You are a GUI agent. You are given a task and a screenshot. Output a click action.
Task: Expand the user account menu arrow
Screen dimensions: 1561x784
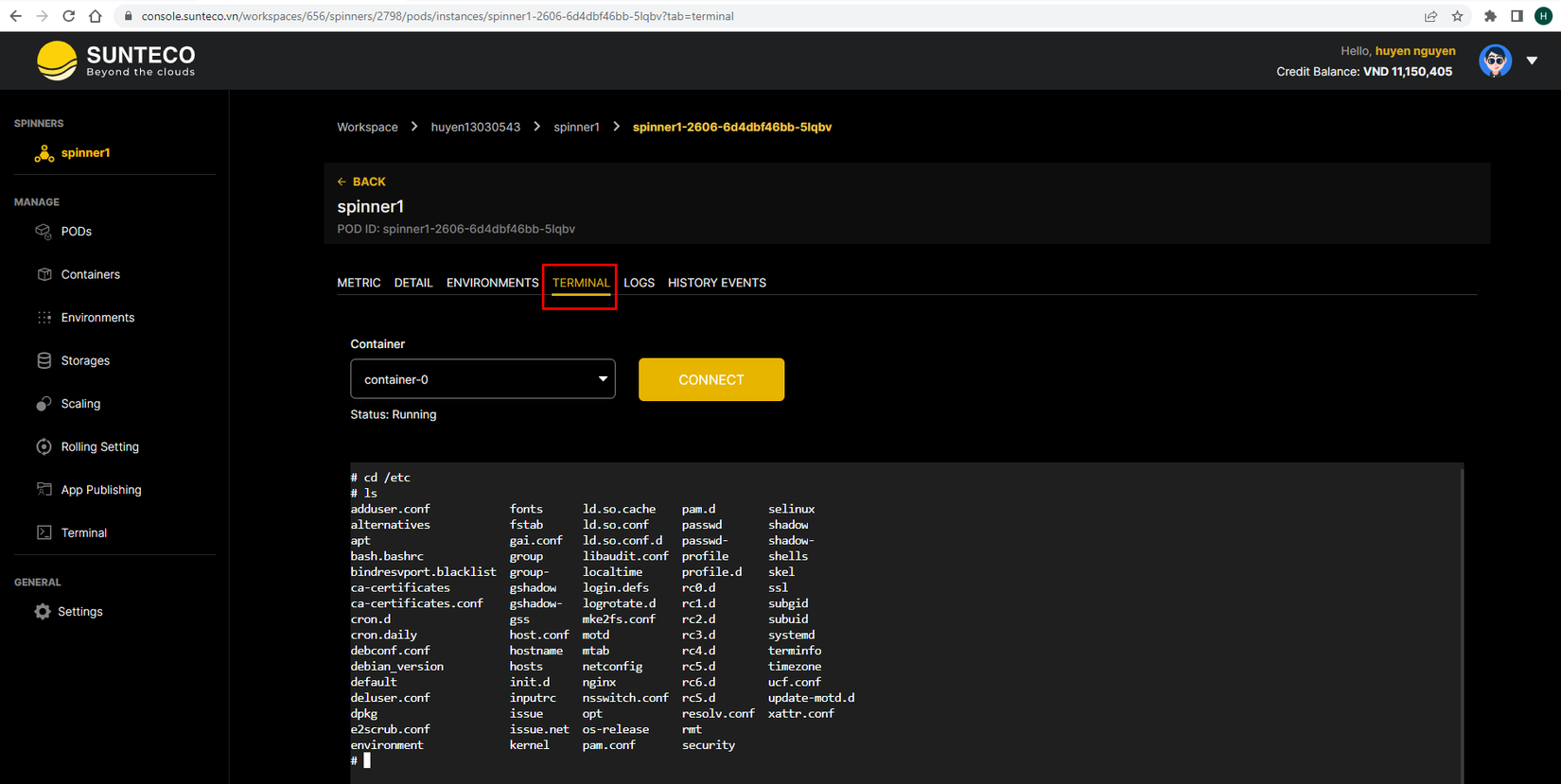[x=1532, y=61]
